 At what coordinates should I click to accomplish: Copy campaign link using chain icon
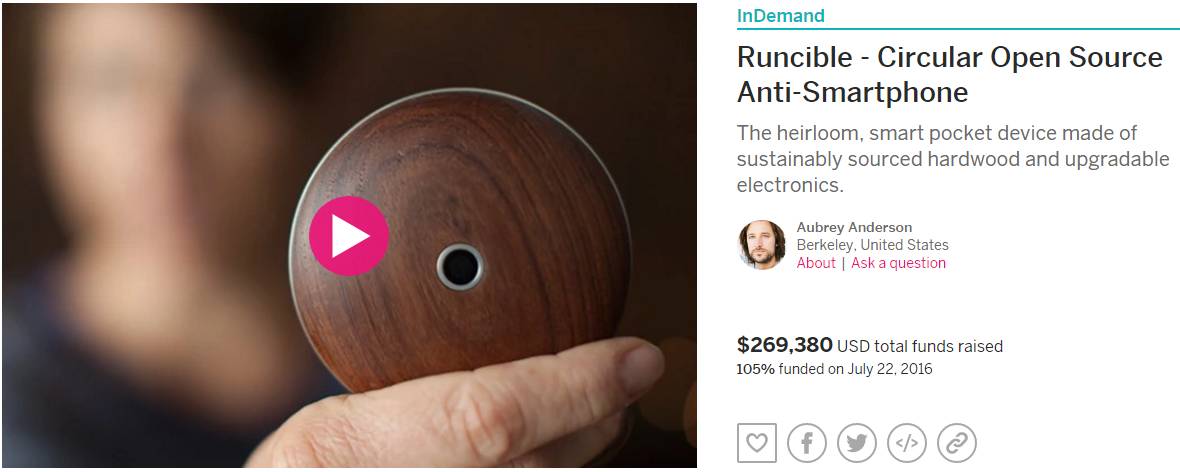956,443
